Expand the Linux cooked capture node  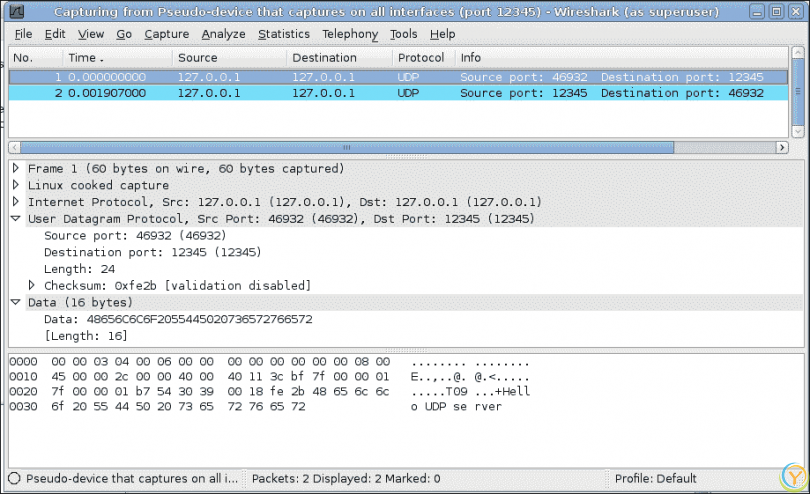[x=16, y=185]
